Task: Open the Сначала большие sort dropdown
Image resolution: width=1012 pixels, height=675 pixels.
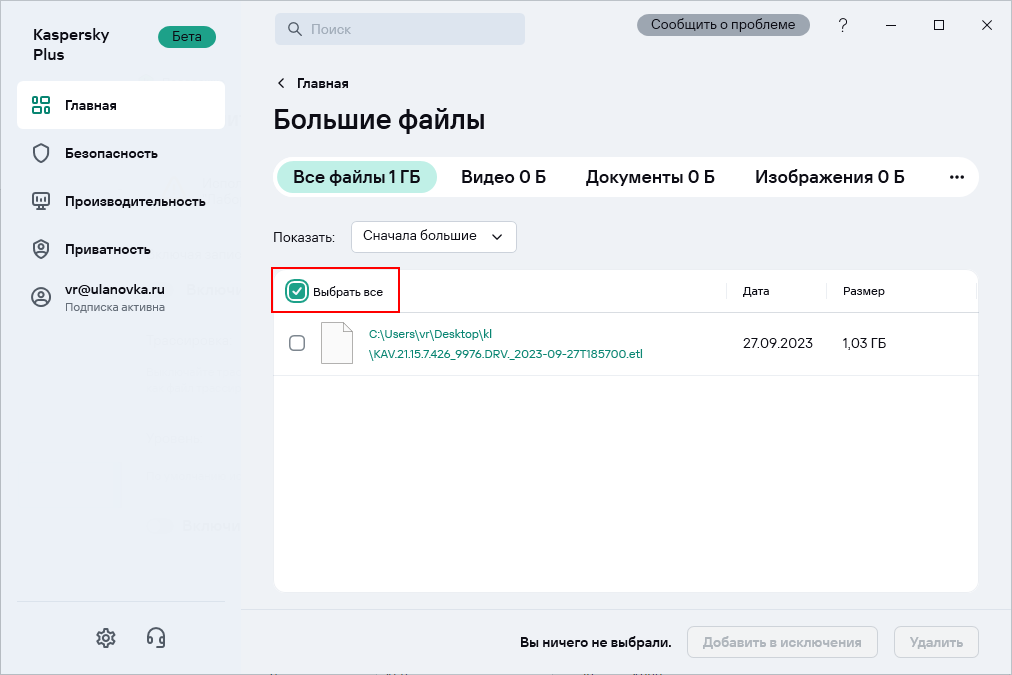Action: click(434, 237)
